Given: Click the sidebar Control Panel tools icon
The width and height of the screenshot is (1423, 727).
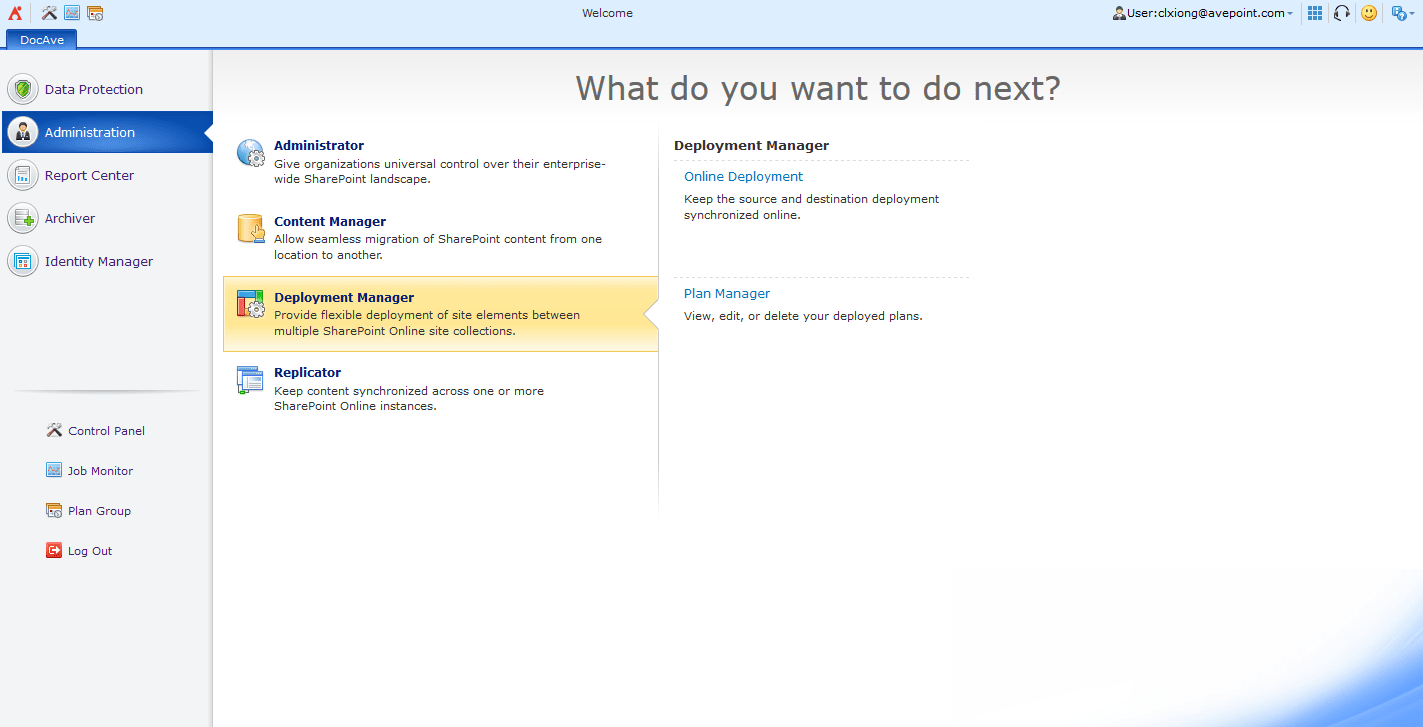Looking at the screenshot, I should [x=54, y=430].
